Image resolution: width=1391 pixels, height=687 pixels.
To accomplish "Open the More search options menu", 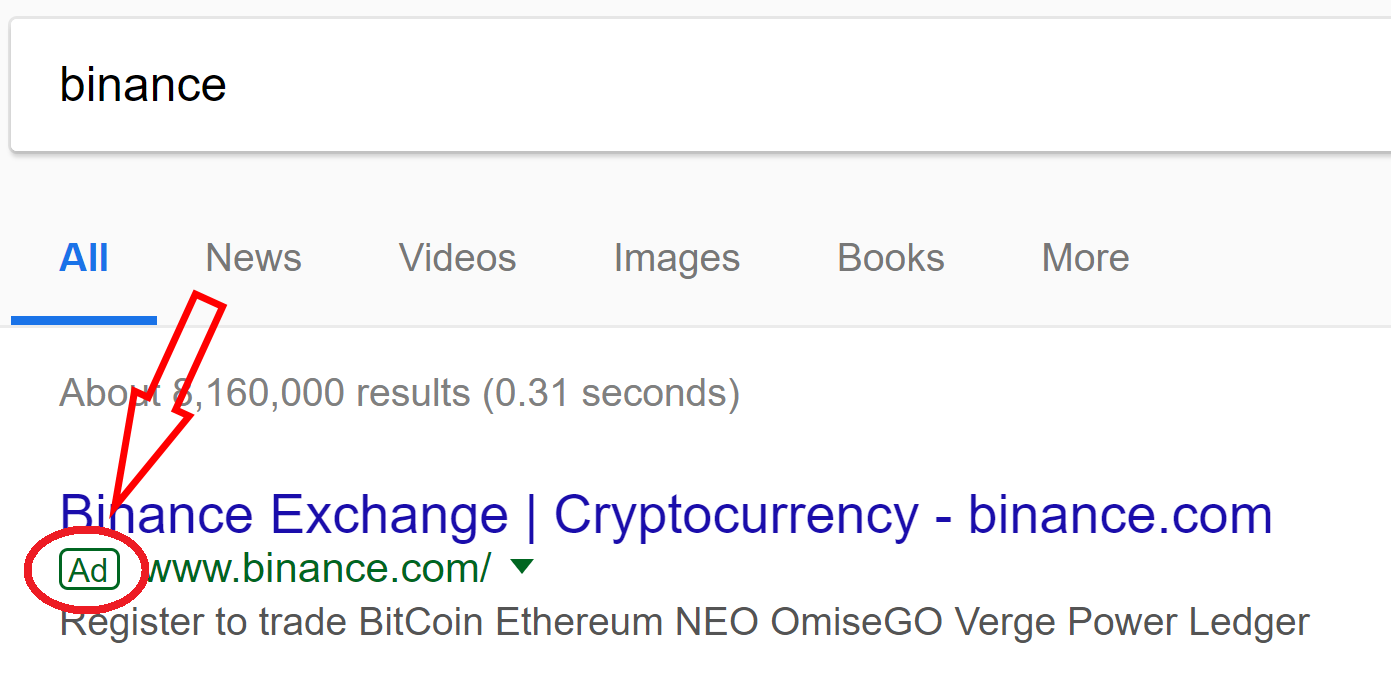I will (1085, 258).
